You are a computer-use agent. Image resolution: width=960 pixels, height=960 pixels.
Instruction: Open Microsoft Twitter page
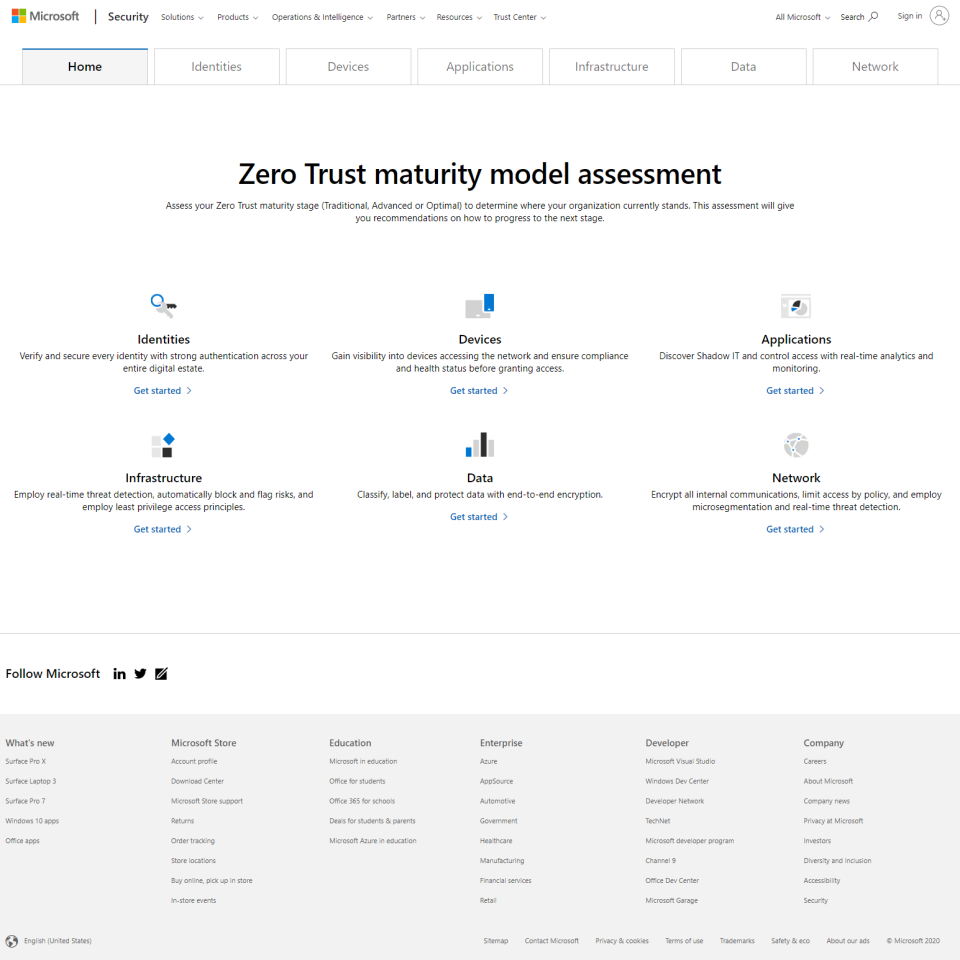coord(140,674)
